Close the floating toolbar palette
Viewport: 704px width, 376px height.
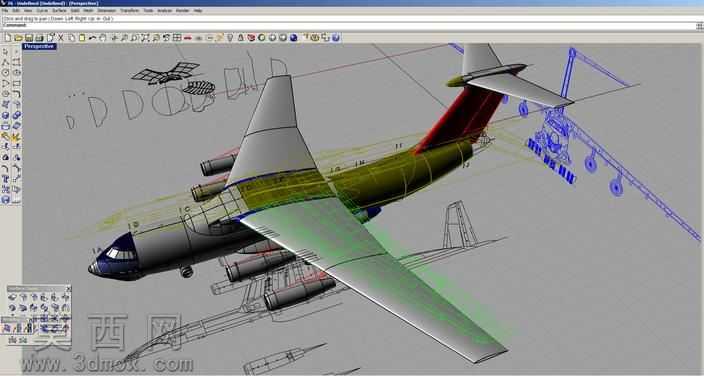click(68, 288)
